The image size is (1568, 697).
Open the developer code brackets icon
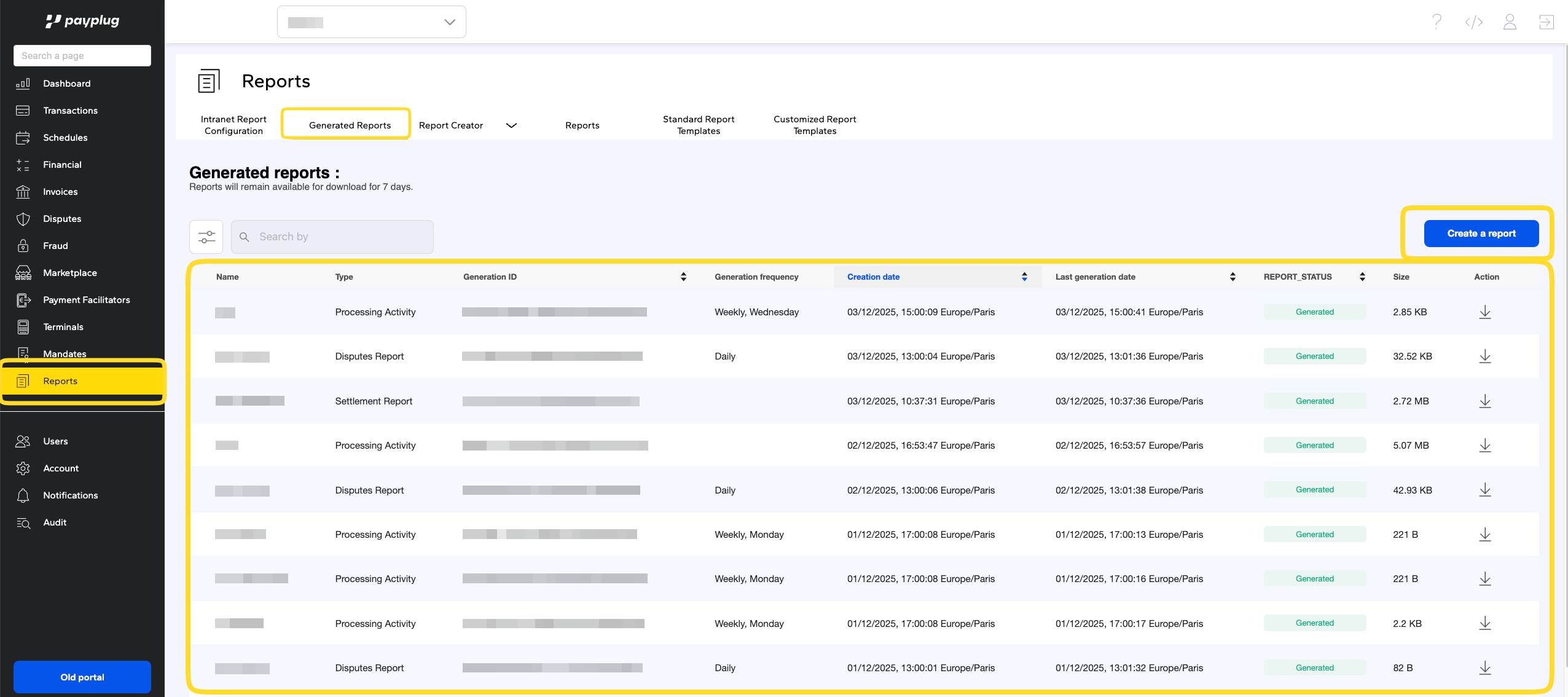click(1473, 22)
